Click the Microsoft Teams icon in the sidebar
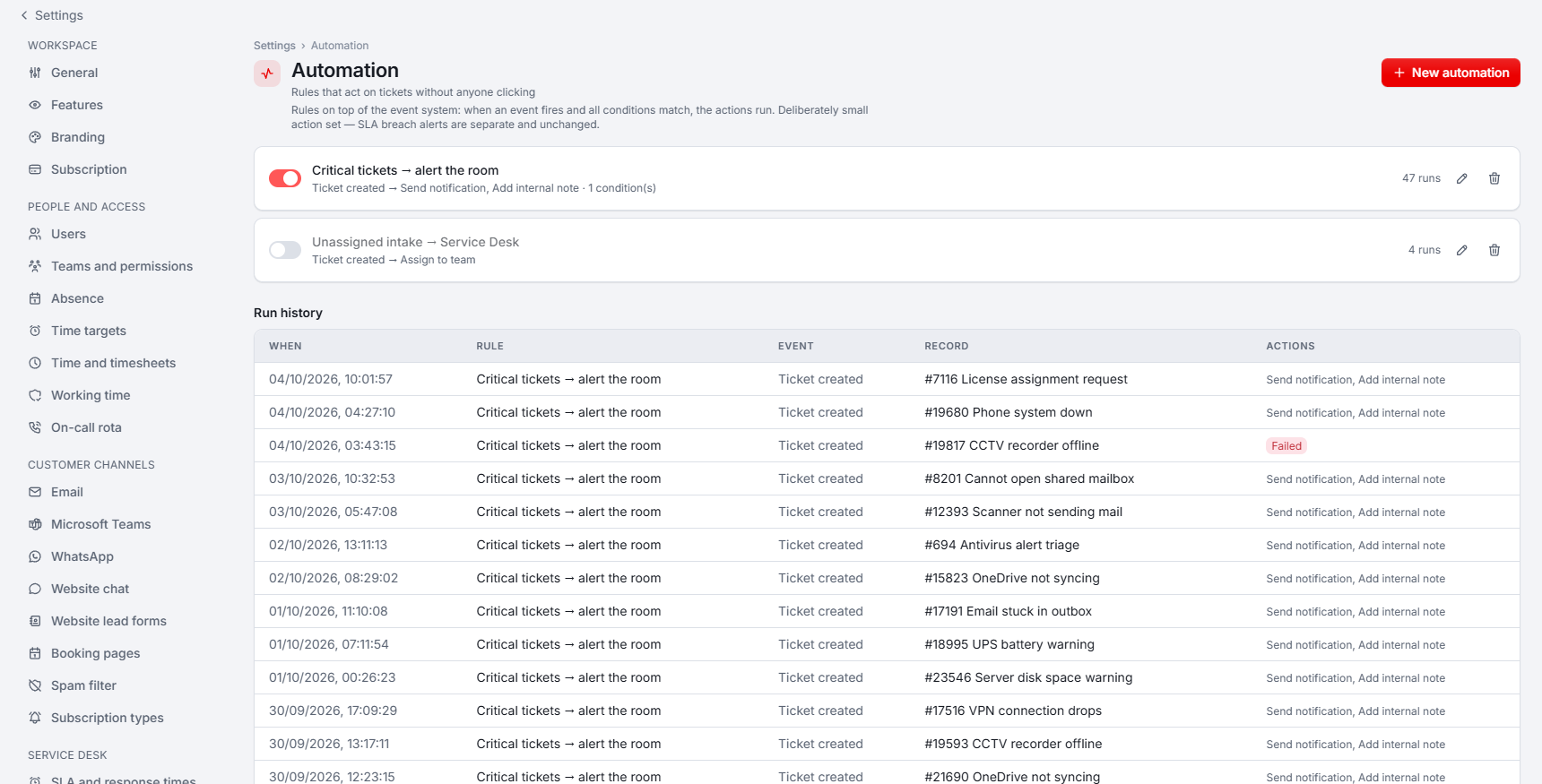The width and height of the screenshot is (1542, 784). click(35, 524)
